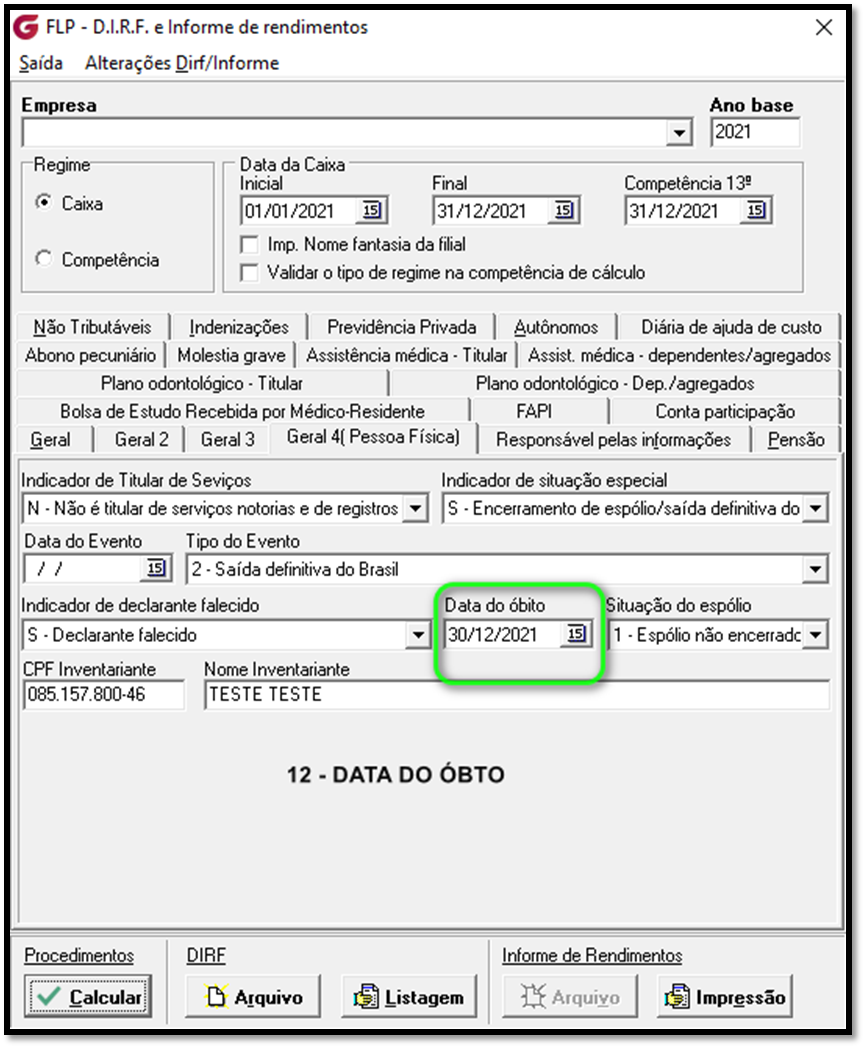Screen dimensions: 865x1048
Task: Switch to the Não Tributáveis tab
Action: tap(92, 327)
